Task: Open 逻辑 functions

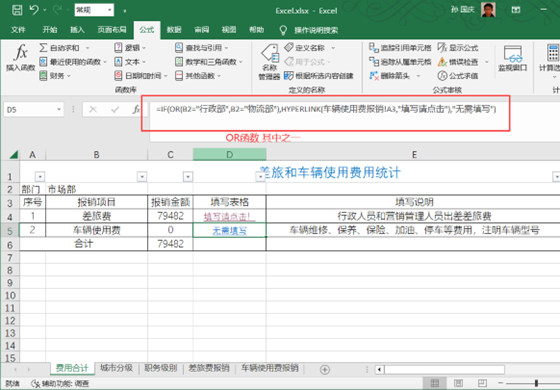Action: coord(130,48)
